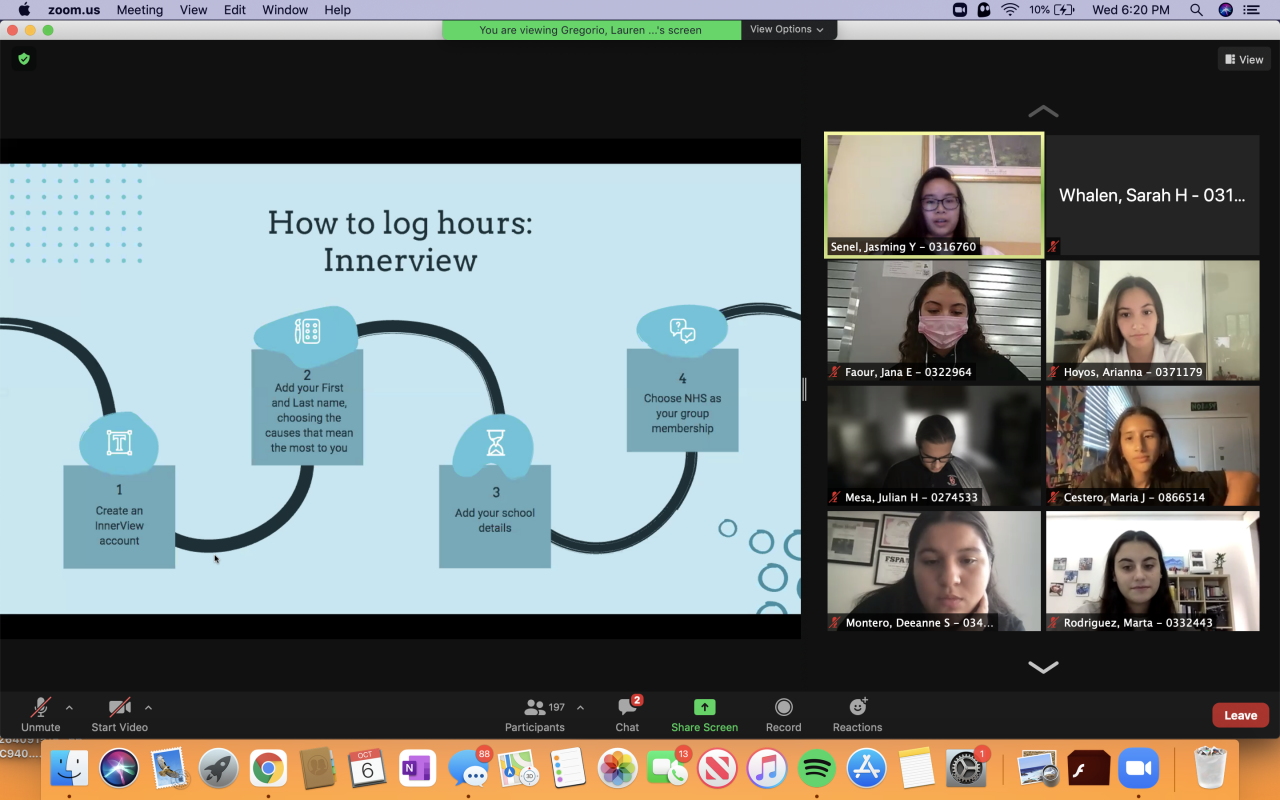This screenshot has width=1280, height=800.
Task: Select Whalen, Sarah H participant tile
Action: [1152, 195]
